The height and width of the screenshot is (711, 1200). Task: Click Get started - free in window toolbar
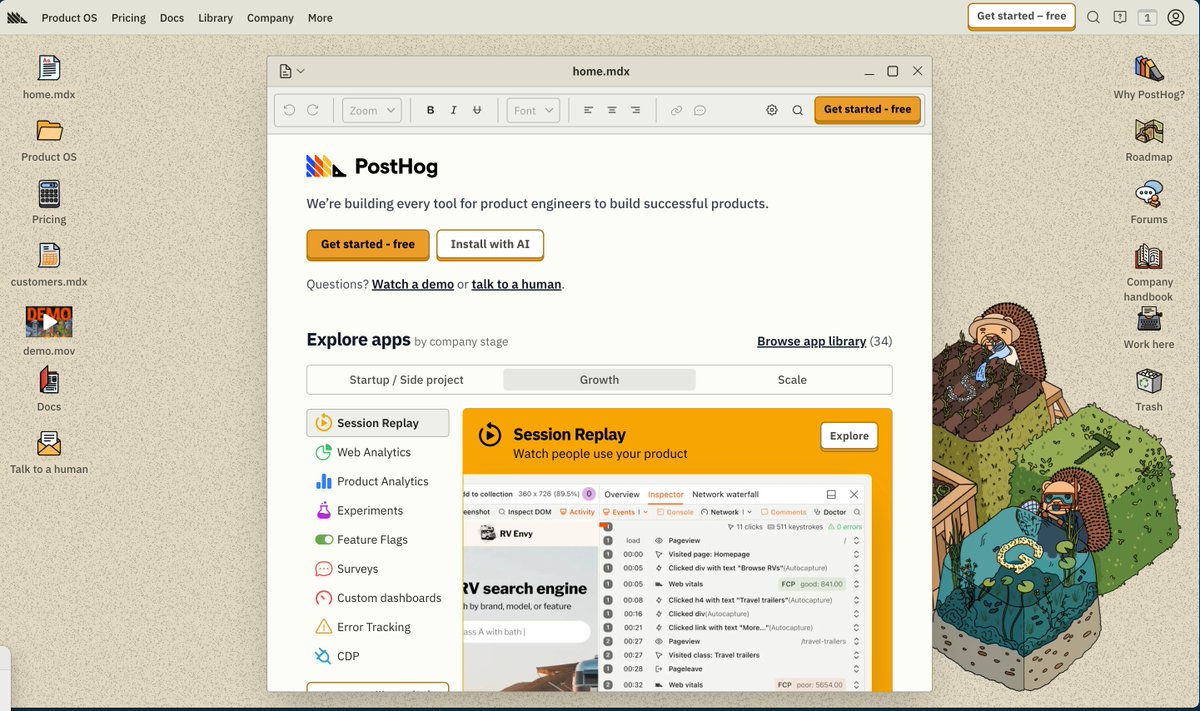[x=867, y=109]
